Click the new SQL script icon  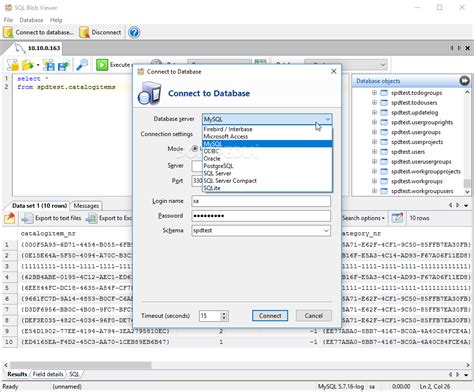point(13,65)
